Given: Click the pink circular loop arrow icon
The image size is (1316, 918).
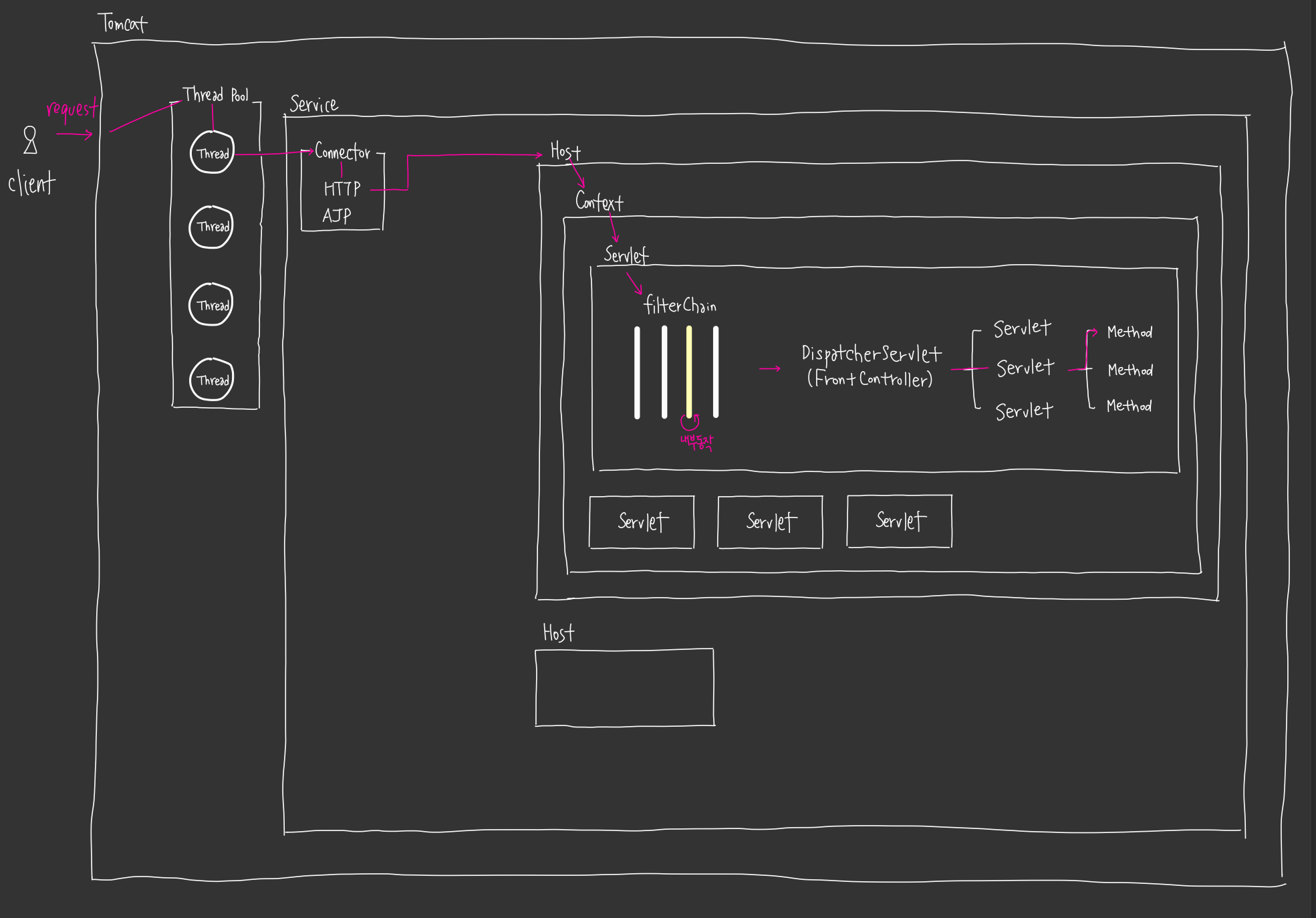Looking at the screenshot, I should [x=690, y=422].
